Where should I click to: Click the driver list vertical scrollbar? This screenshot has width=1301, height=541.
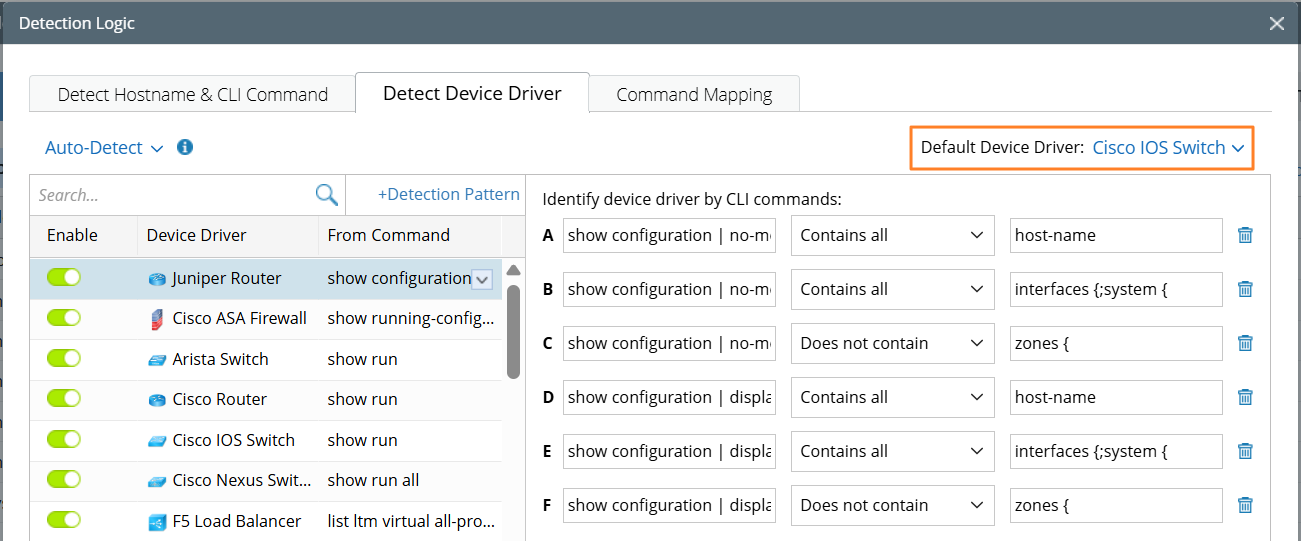513,330
